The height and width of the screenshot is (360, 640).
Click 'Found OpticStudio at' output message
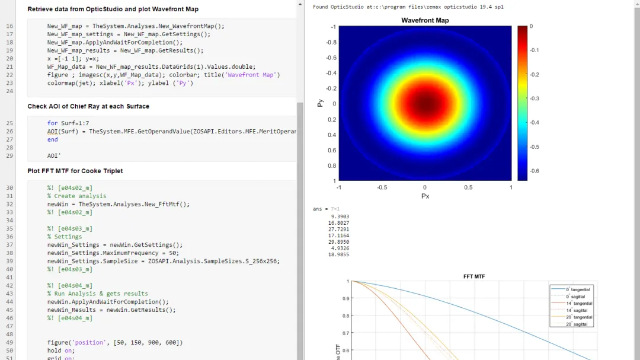(408, 7)
